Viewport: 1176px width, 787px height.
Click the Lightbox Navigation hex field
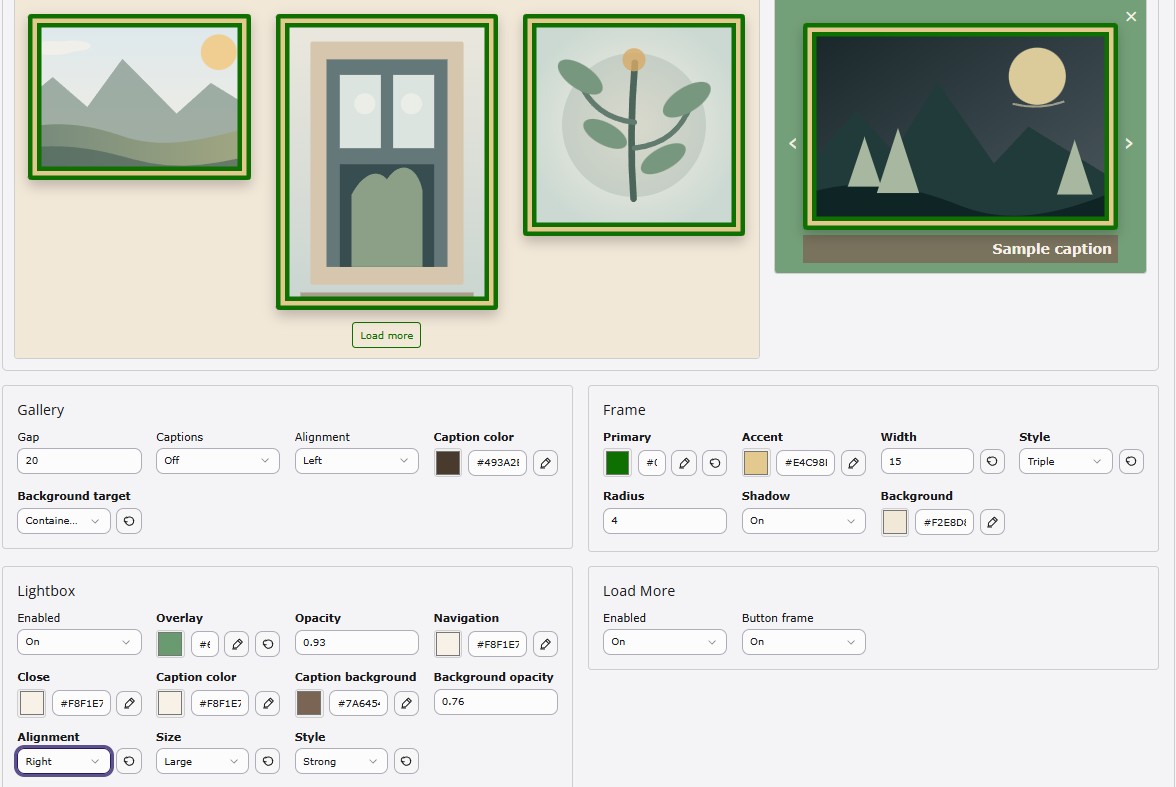[497, 644]
